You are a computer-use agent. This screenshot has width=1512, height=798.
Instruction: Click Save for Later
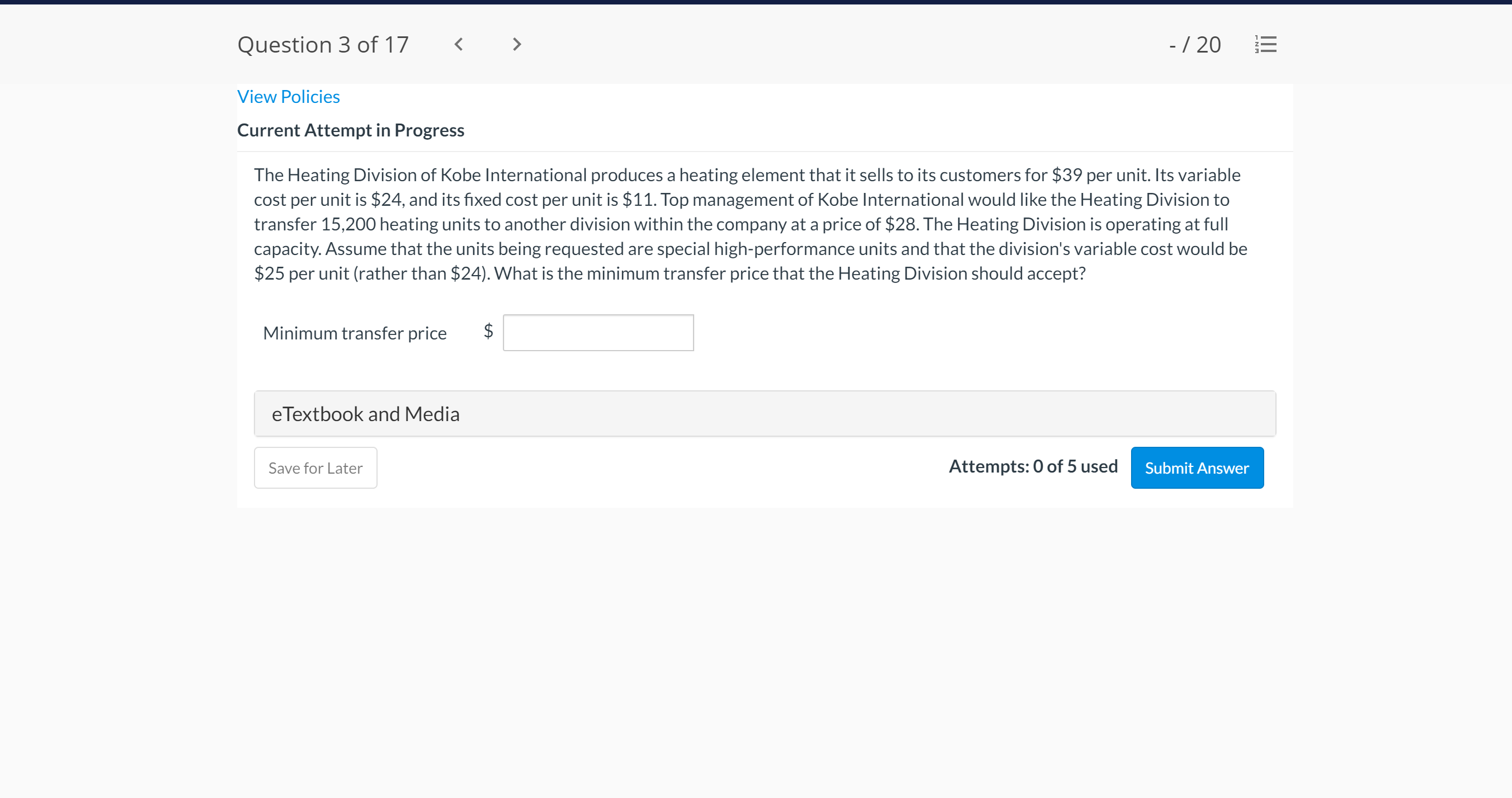(x=315, y=468)
